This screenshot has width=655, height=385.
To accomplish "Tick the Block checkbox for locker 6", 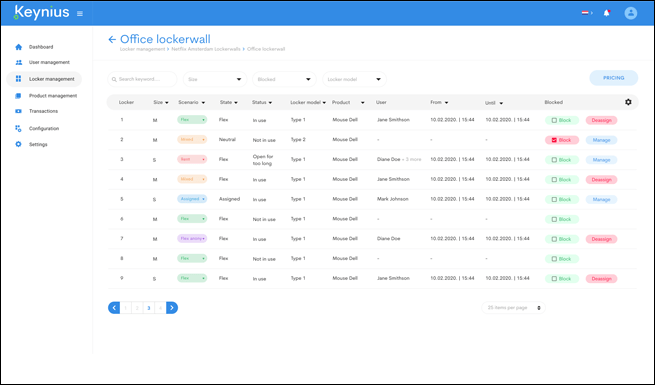I will click(554, 219).
